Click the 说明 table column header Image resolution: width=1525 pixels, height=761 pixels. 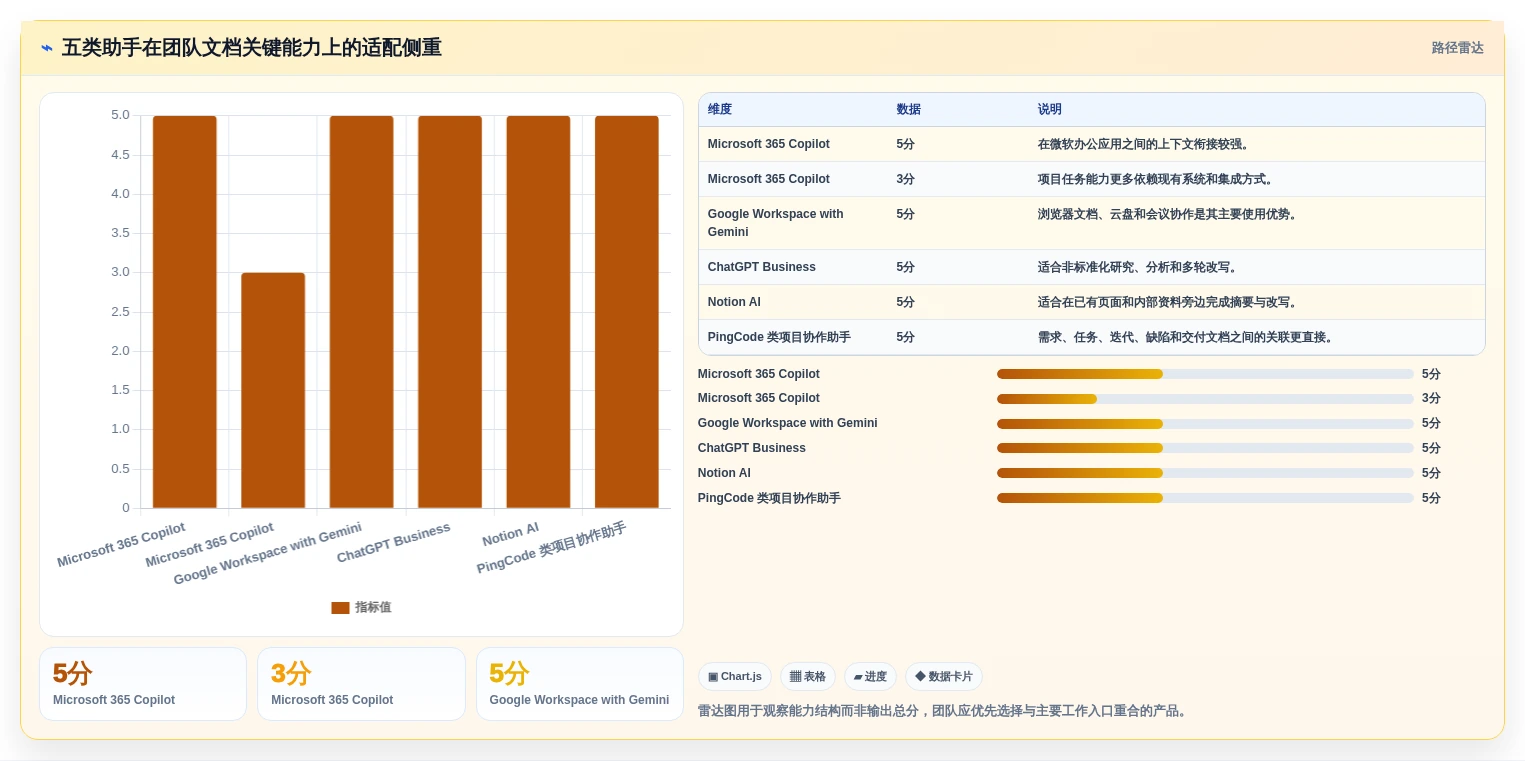click(1050, 110)
